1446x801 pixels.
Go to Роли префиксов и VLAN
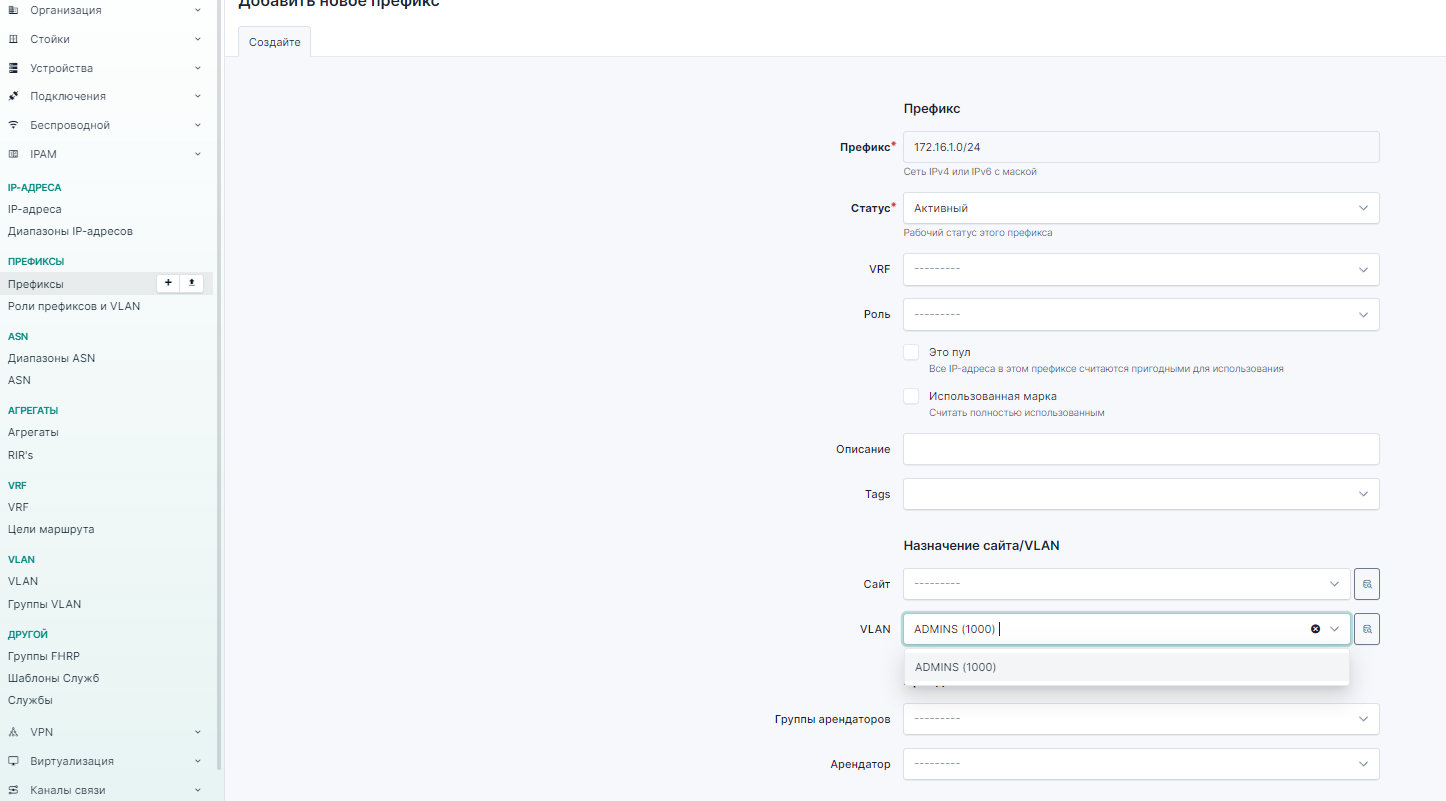[74, 306]
